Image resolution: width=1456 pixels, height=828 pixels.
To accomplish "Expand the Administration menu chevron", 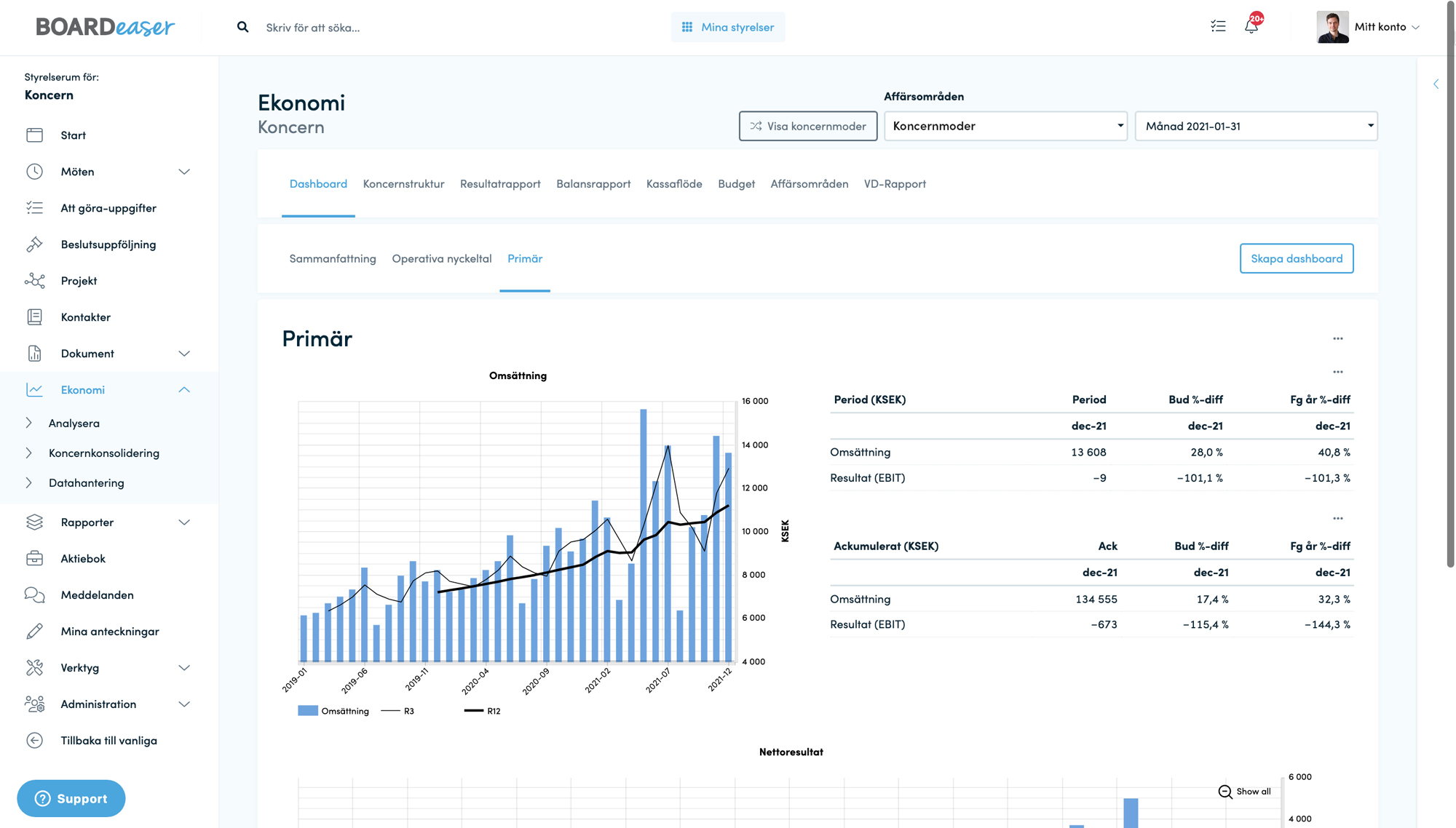I will pyautogui.click(x=184, y=704).
